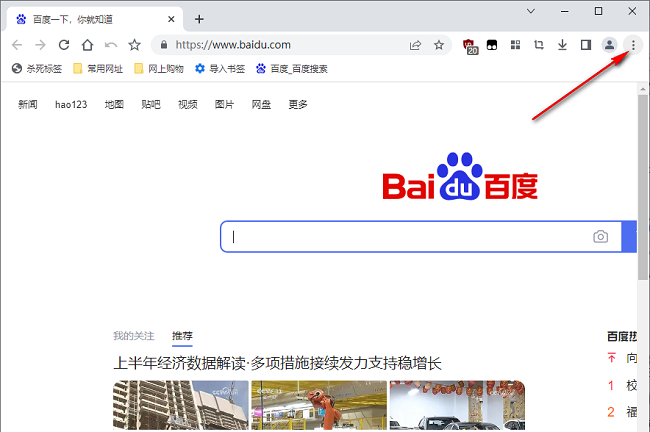Click the camera image search icon

600,236
